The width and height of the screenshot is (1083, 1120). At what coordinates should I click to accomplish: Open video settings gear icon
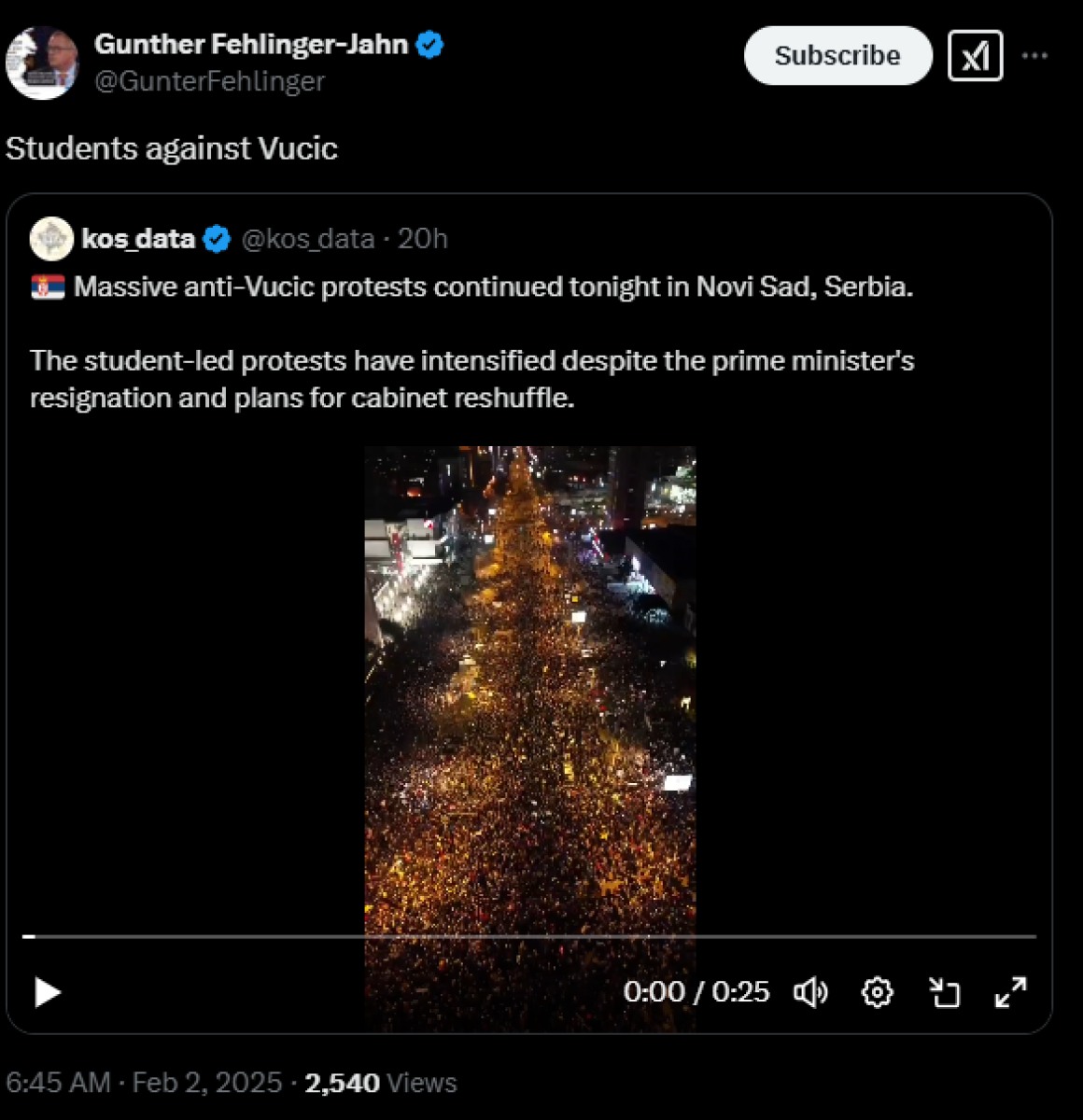tap(877, 992)
